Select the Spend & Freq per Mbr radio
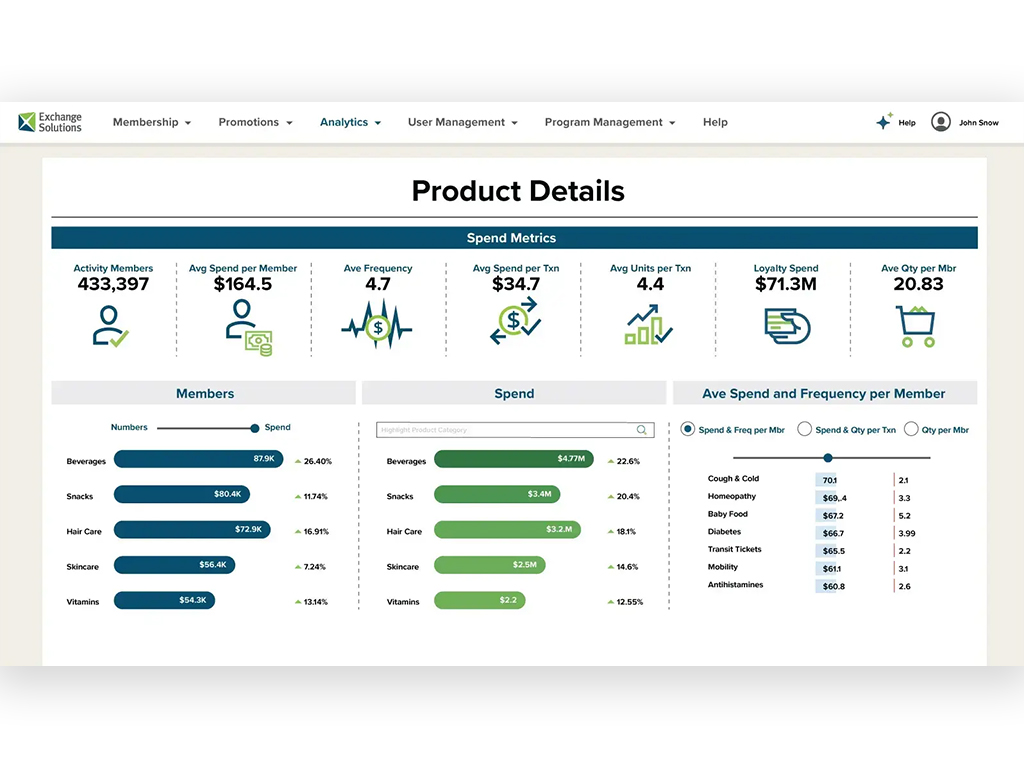Viewport: 1024px width, 768px height. [687, 429]
